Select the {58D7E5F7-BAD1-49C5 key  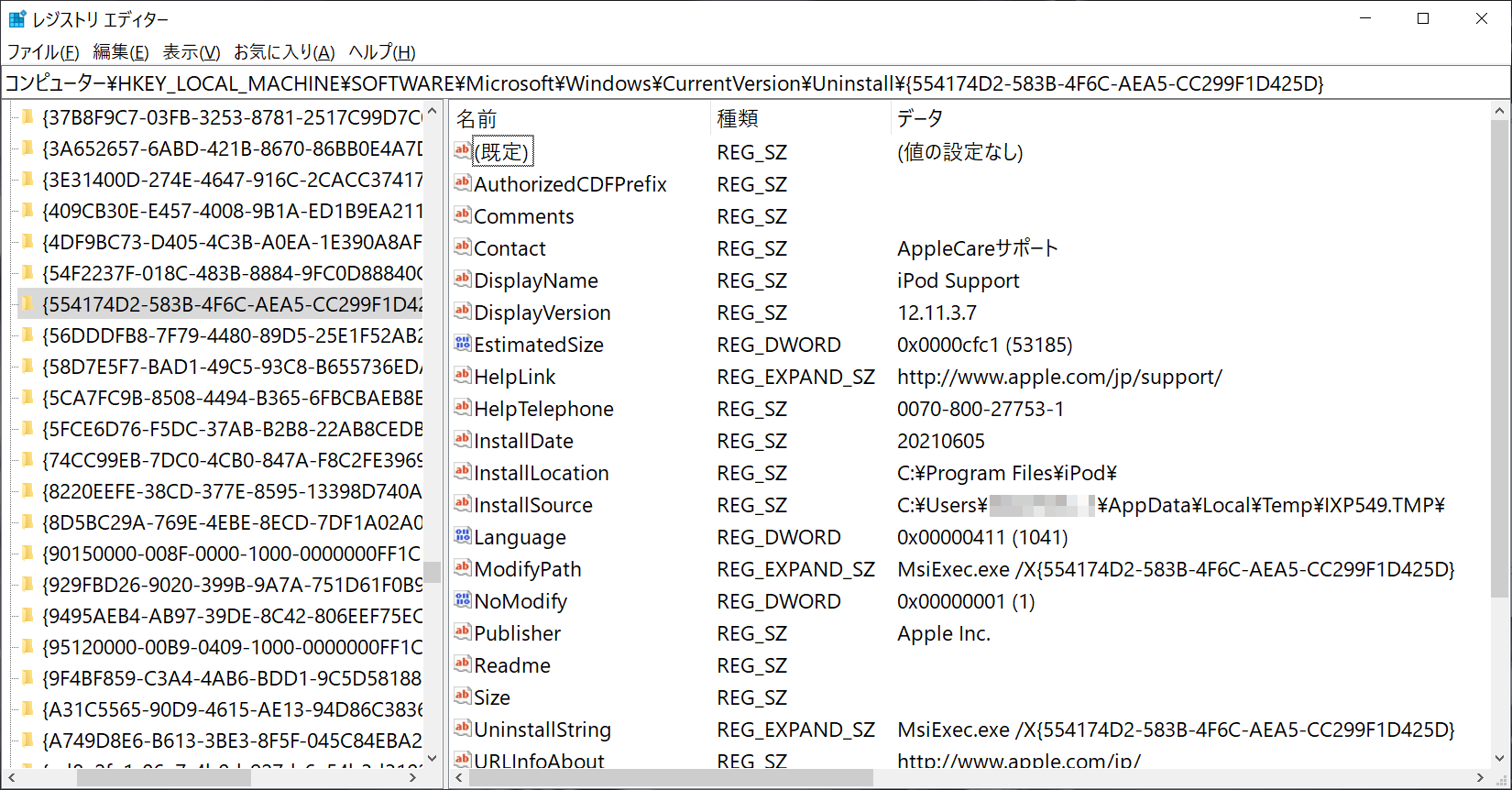point(233,367)
